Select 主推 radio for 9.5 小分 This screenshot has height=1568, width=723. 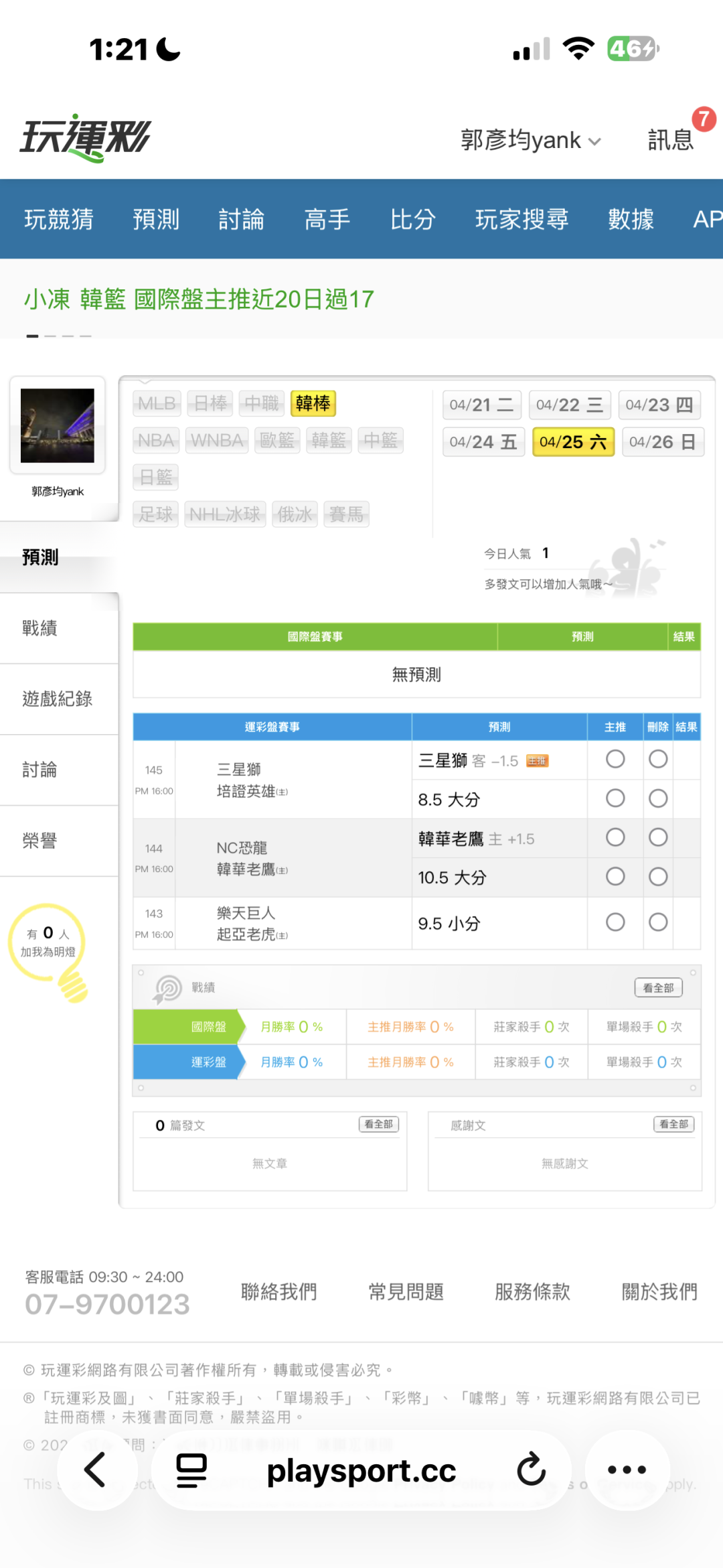click(615, 922)
